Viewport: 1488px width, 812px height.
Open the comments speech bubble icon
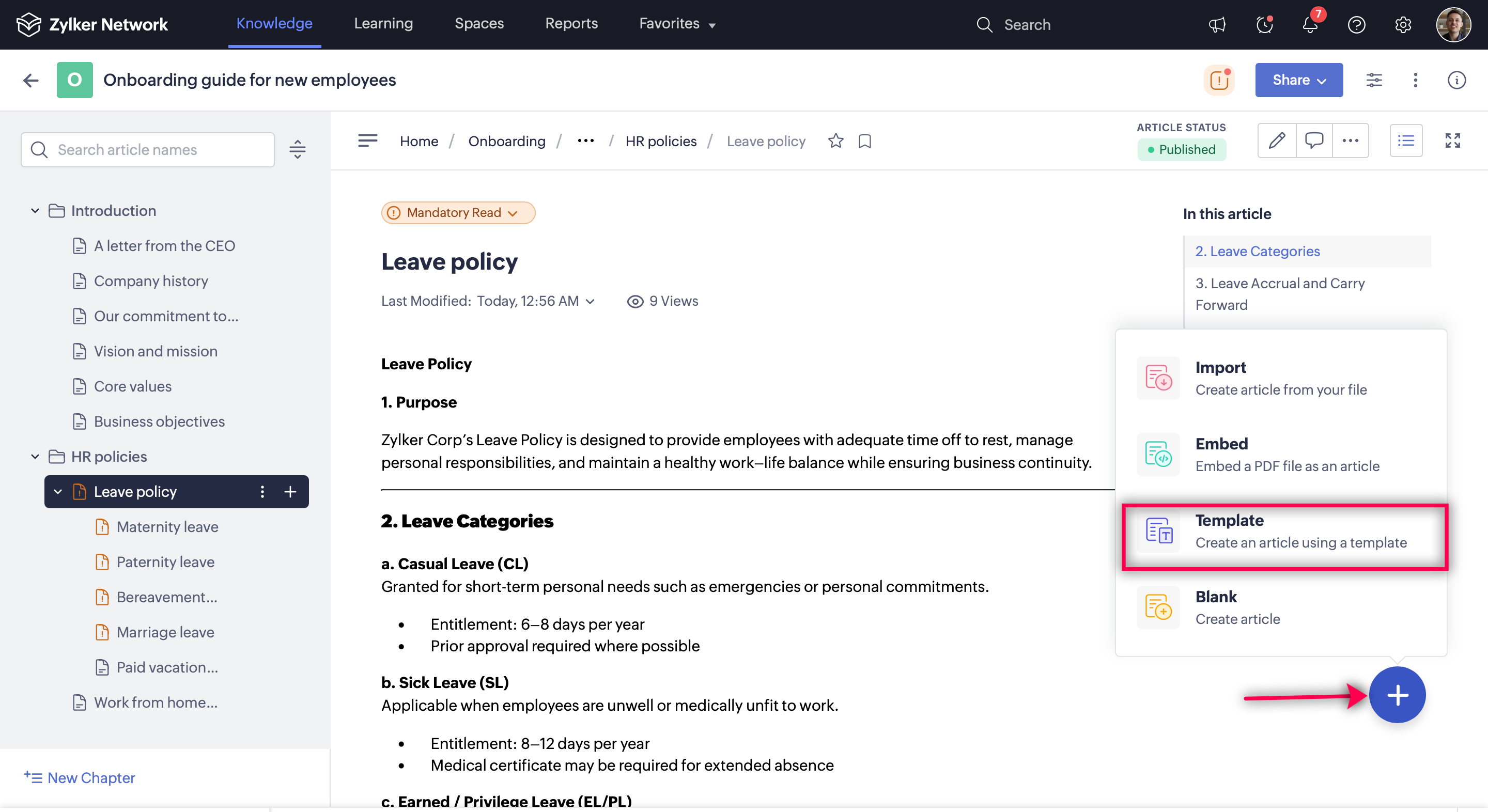[1313, 140]
